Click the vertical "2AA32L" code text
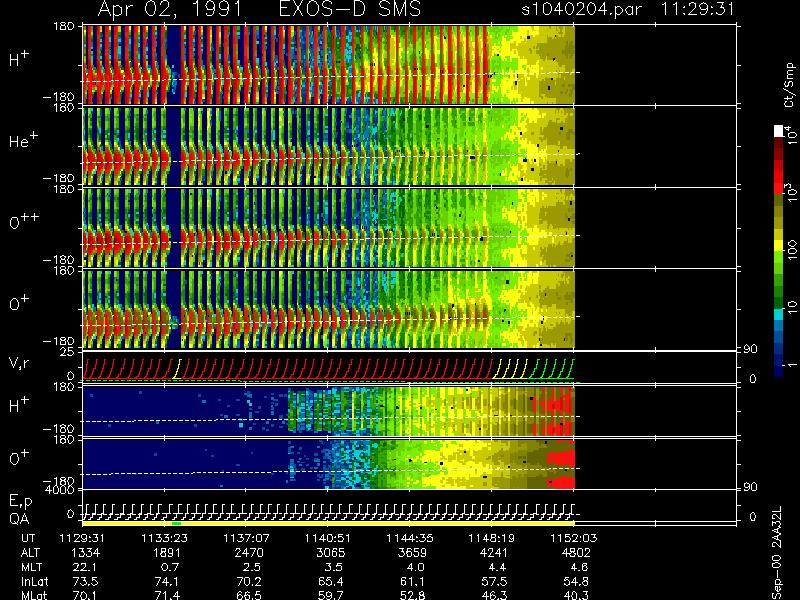This screenshot has width=800, height=600. (x=777, y=529)
